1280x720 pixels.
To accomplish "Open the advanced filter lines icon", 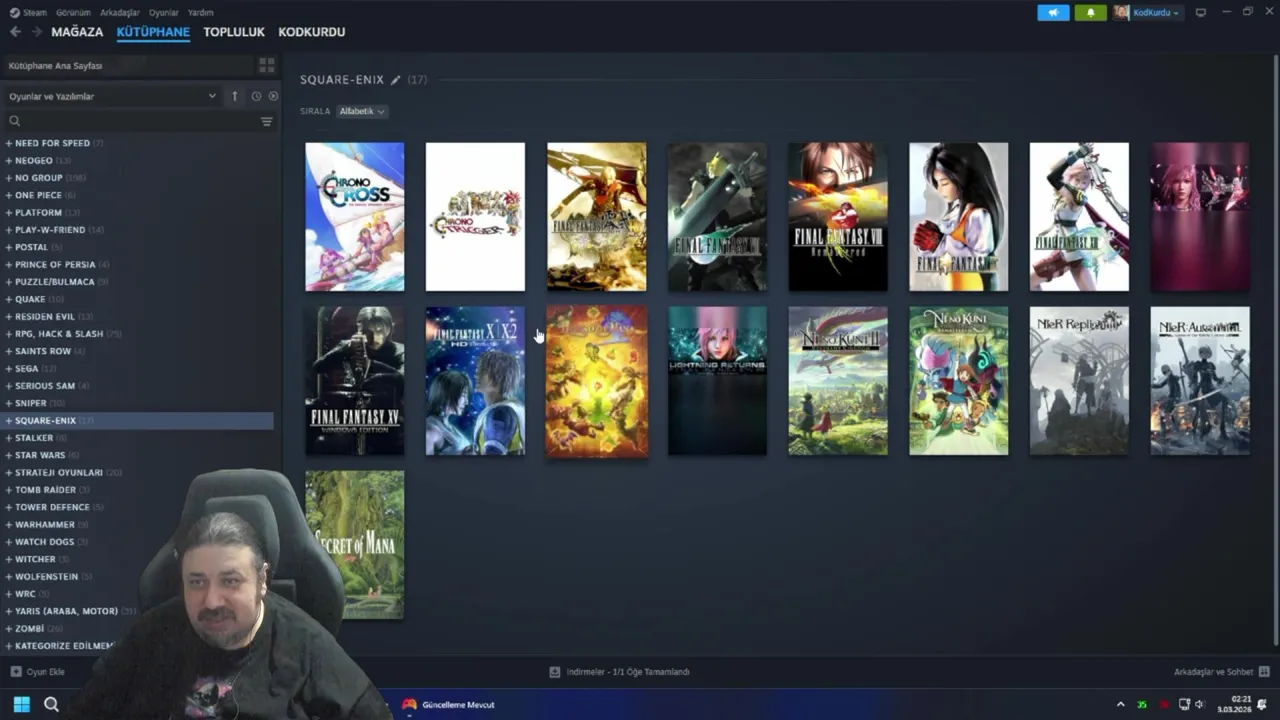I will (267, 121).
